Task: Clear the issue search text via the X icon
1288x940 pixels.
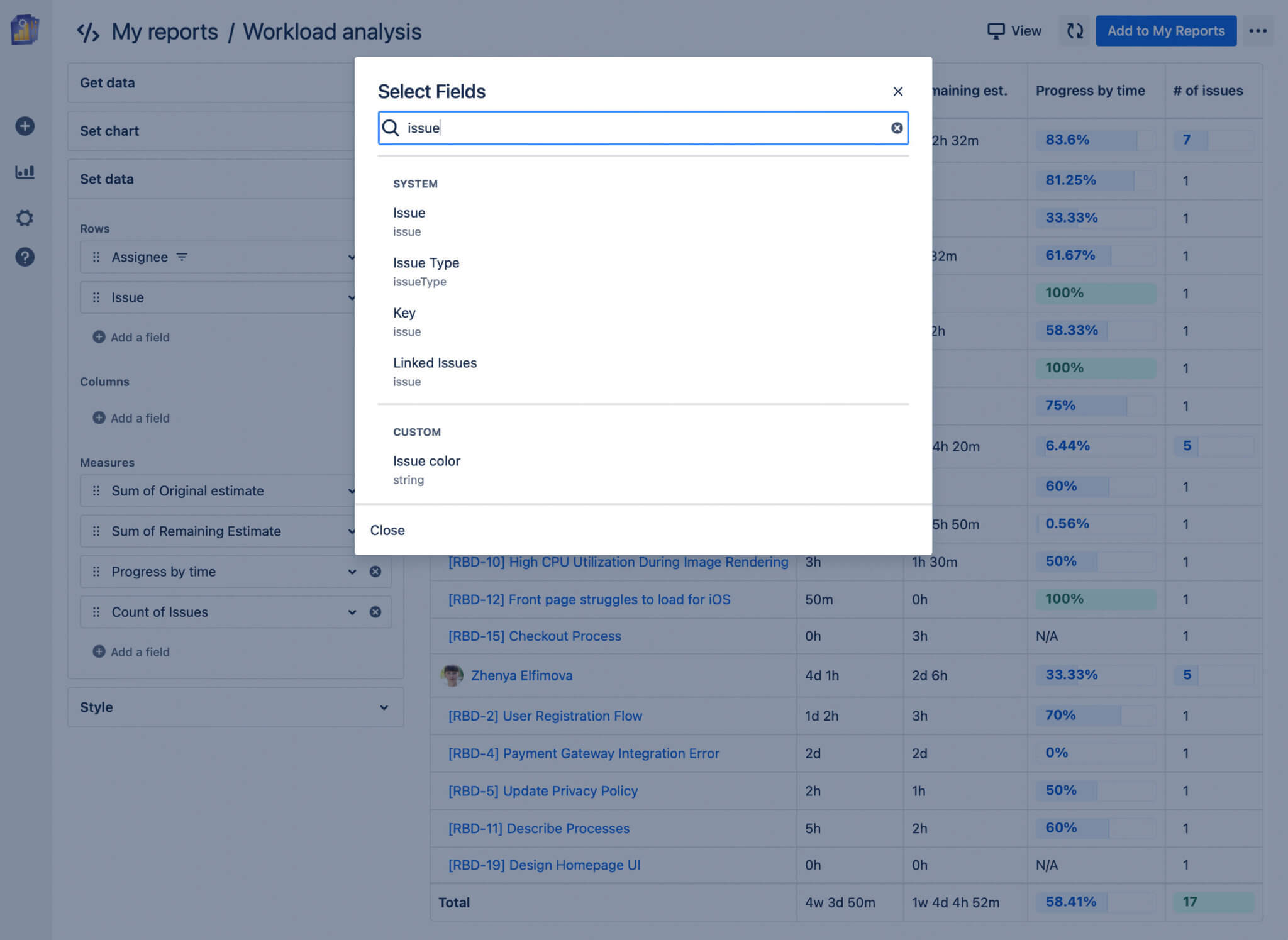Action: pyautogui.click(x=896, y=128)
